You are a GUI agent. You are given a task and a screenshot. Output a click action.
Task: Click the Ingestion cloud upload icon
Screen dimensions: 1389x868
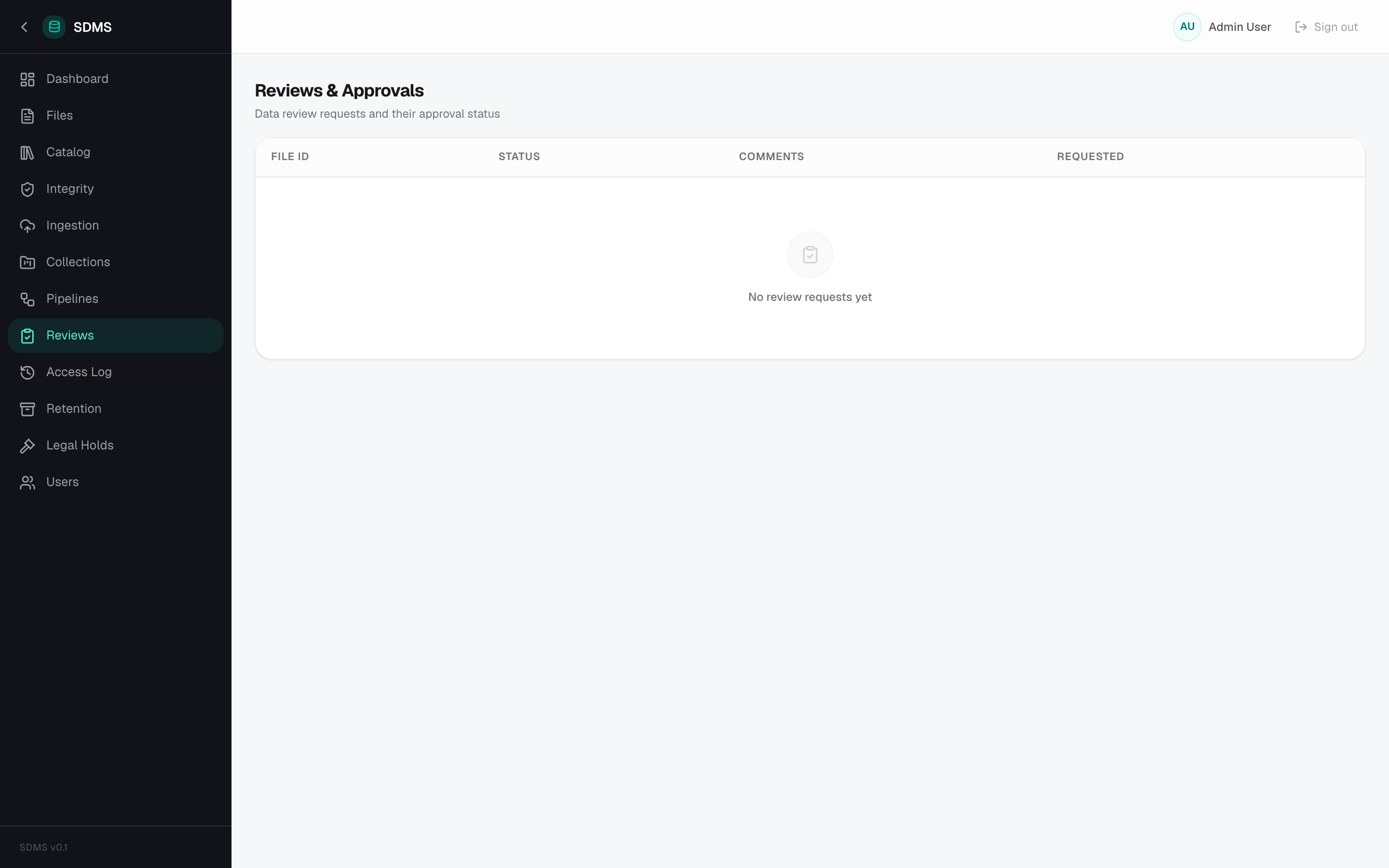[x=27, y=226]
